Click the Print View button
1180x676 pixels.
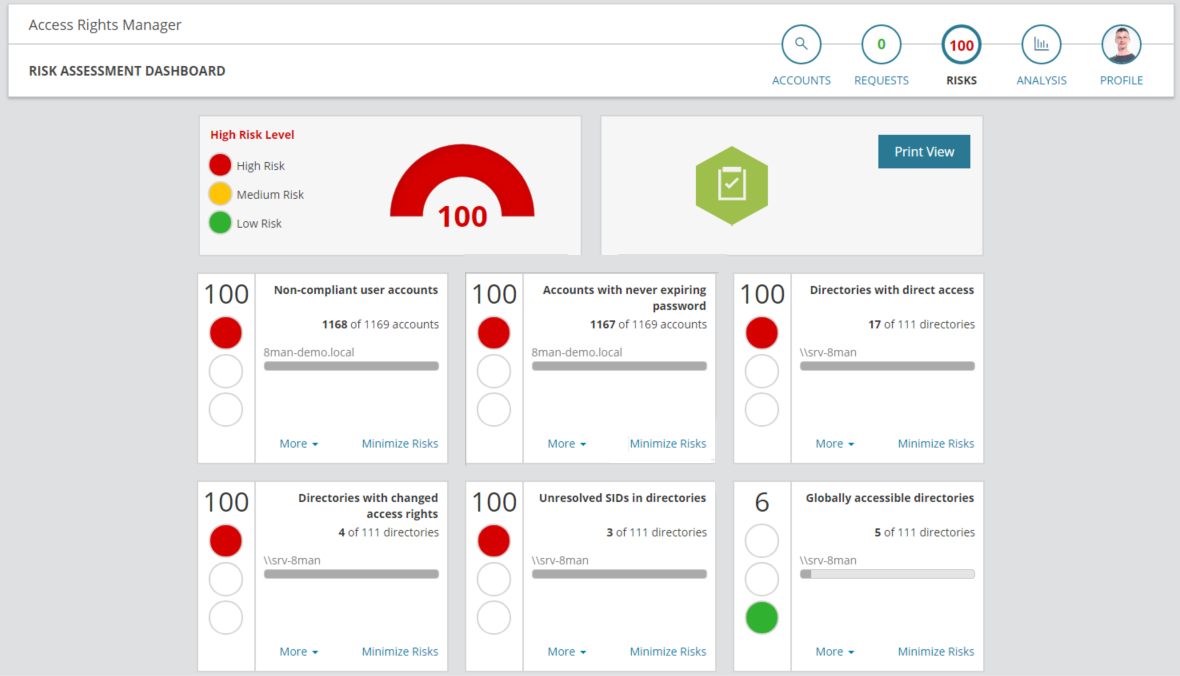(924, 152)
